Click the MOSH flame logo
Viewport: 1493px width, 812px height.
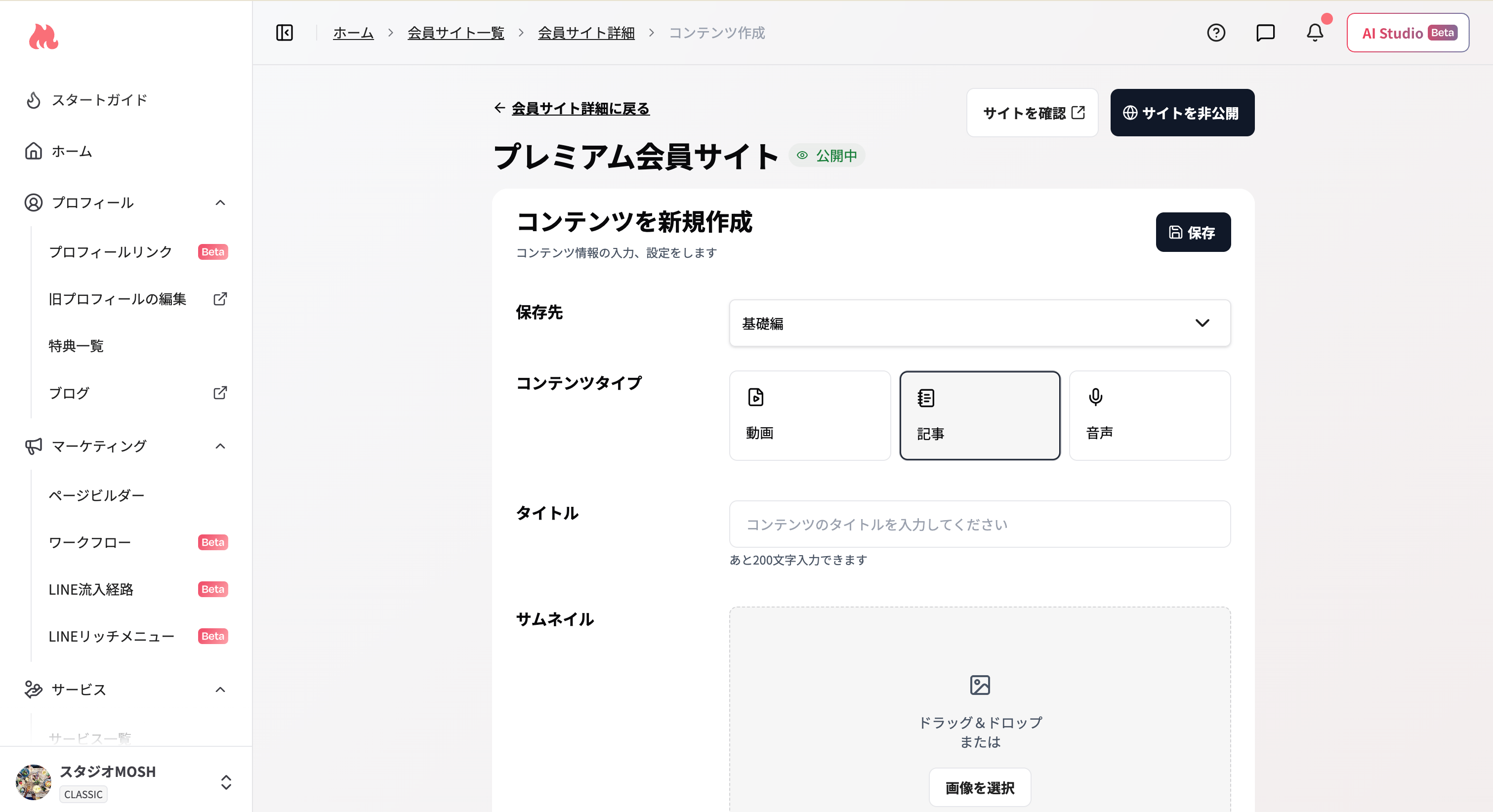43,37
